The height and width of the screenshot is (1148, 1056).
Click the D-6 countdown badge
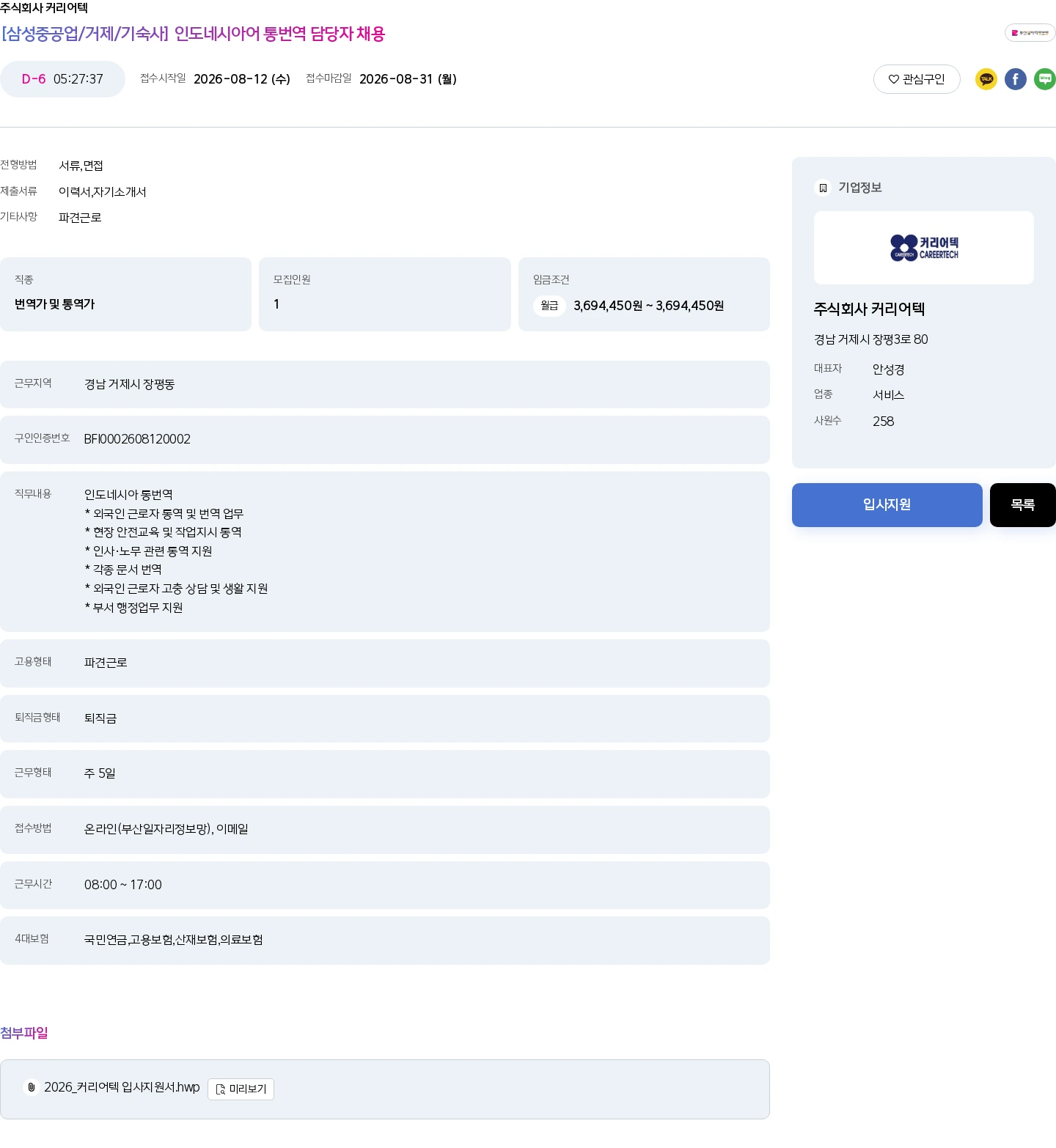point(62,79)
